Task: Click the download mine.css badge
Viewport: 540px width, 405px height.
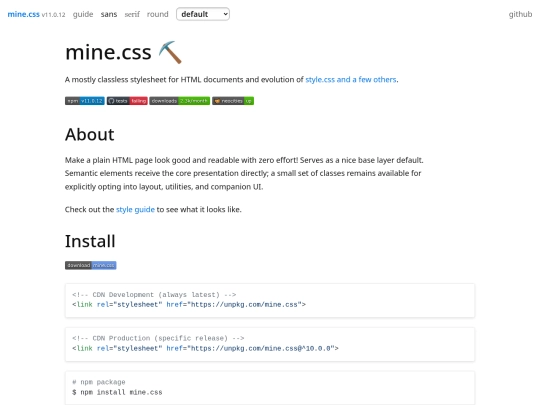Action: (x=91, y=265)
